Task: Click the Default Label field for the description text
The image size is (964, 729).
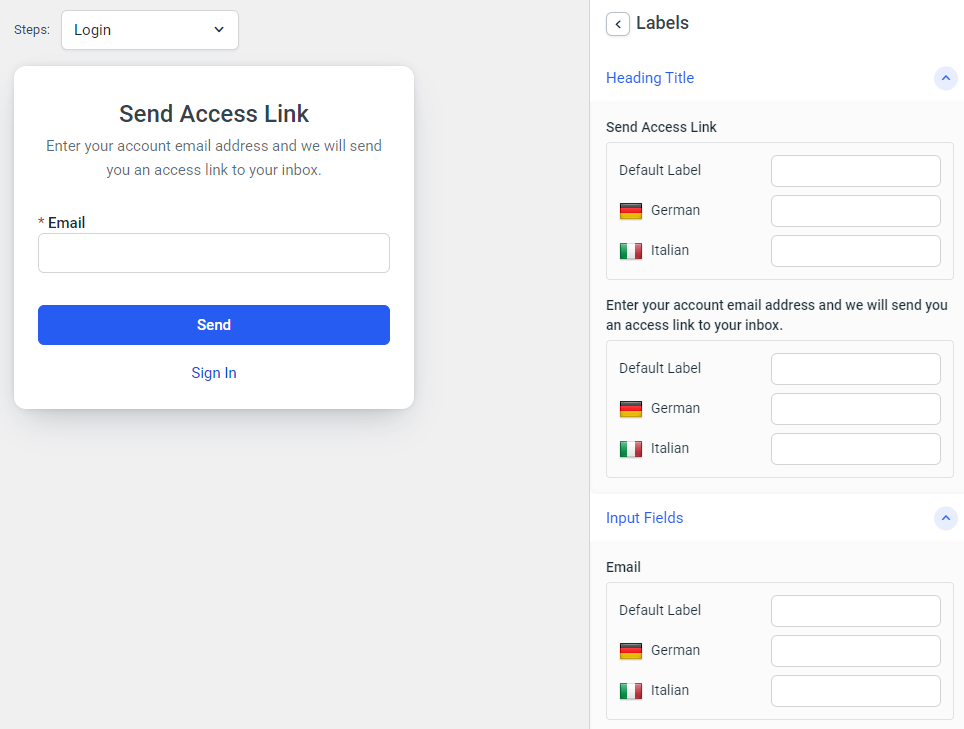Action: 855,368
